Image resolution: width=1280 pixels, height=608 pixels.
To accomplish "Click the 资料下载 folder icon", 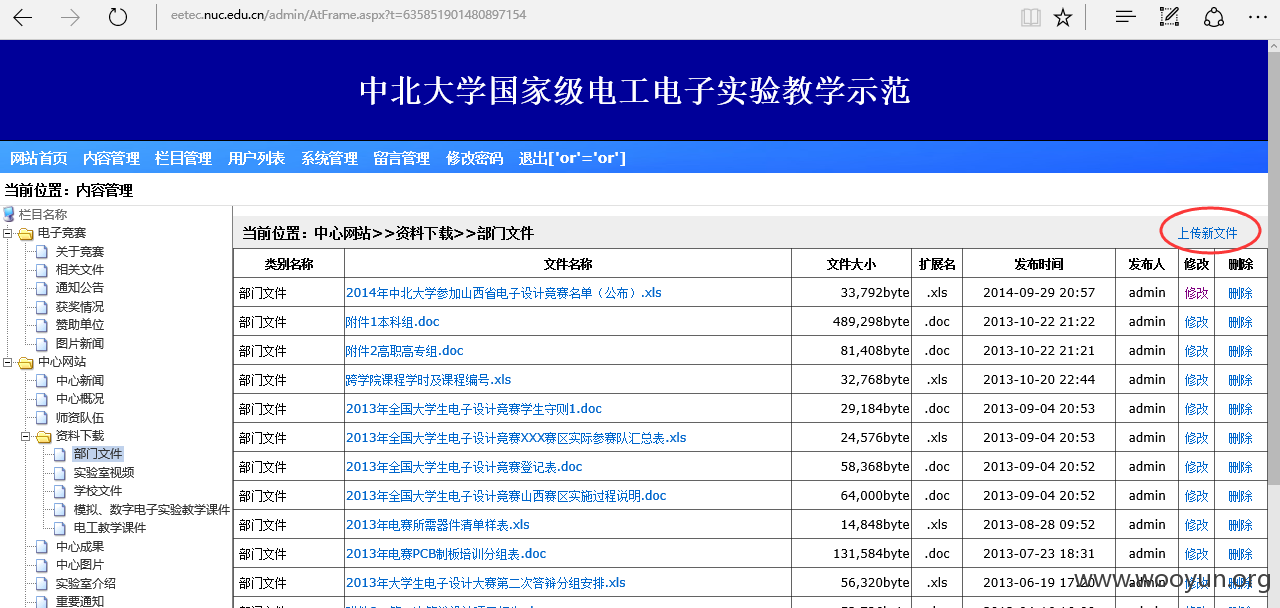I will pyautogui.click(x=43, y=436).
